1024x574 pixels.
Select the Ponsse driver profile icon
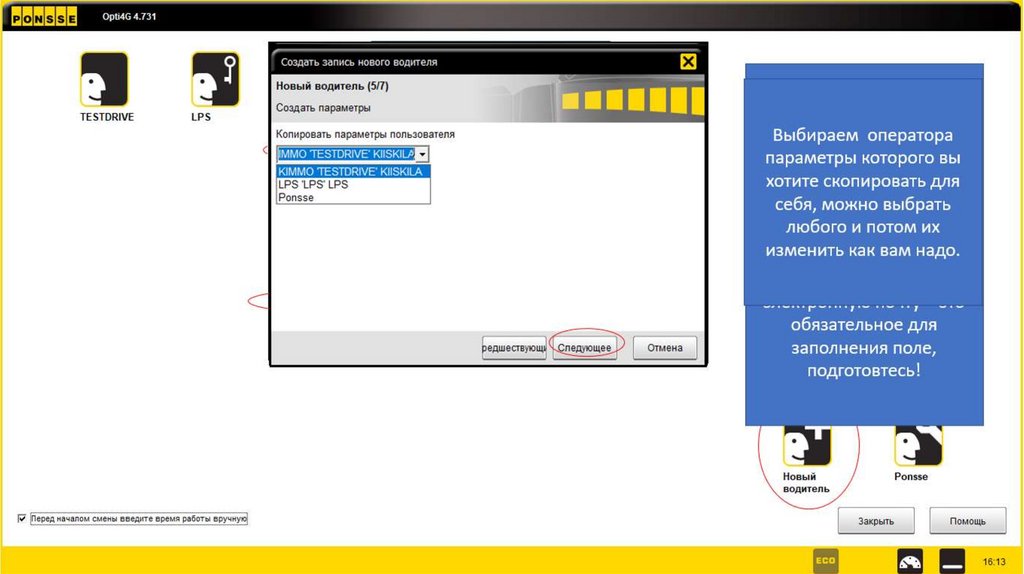pos(918,445)
